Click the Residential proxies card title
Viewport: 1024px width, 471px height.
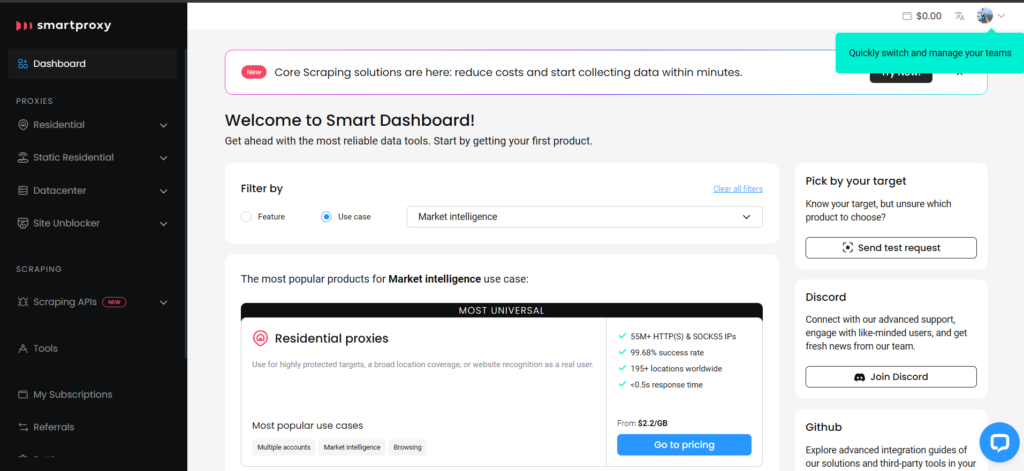[331, 338]
